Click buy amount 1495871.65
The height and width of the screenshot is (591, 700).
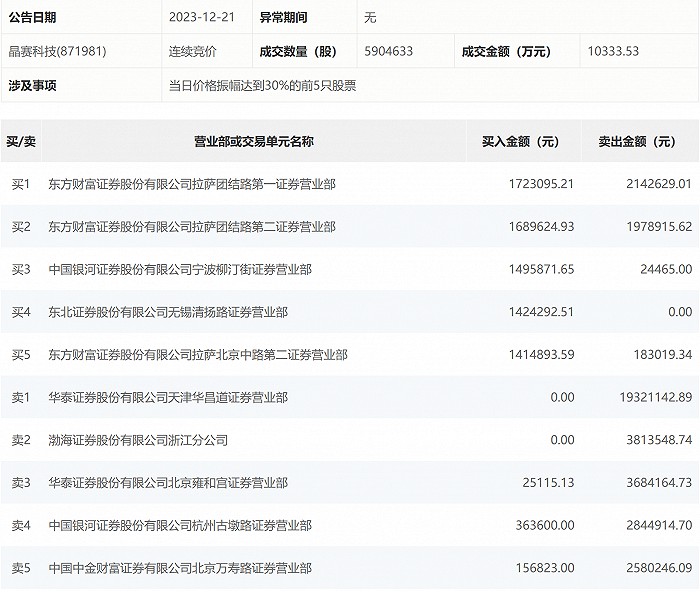tap(541, 270)
